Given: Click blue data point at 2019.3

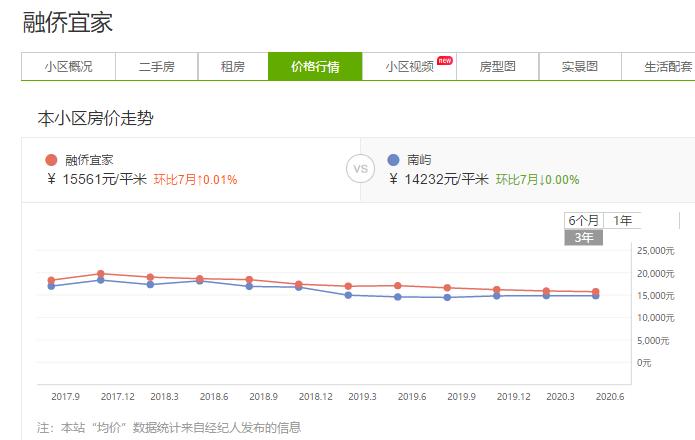Looking at the screenshot, I should point(348,295).
